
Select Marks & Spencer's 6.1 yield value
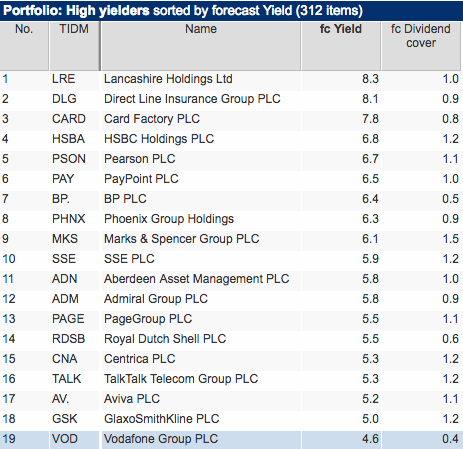(370, 239)
